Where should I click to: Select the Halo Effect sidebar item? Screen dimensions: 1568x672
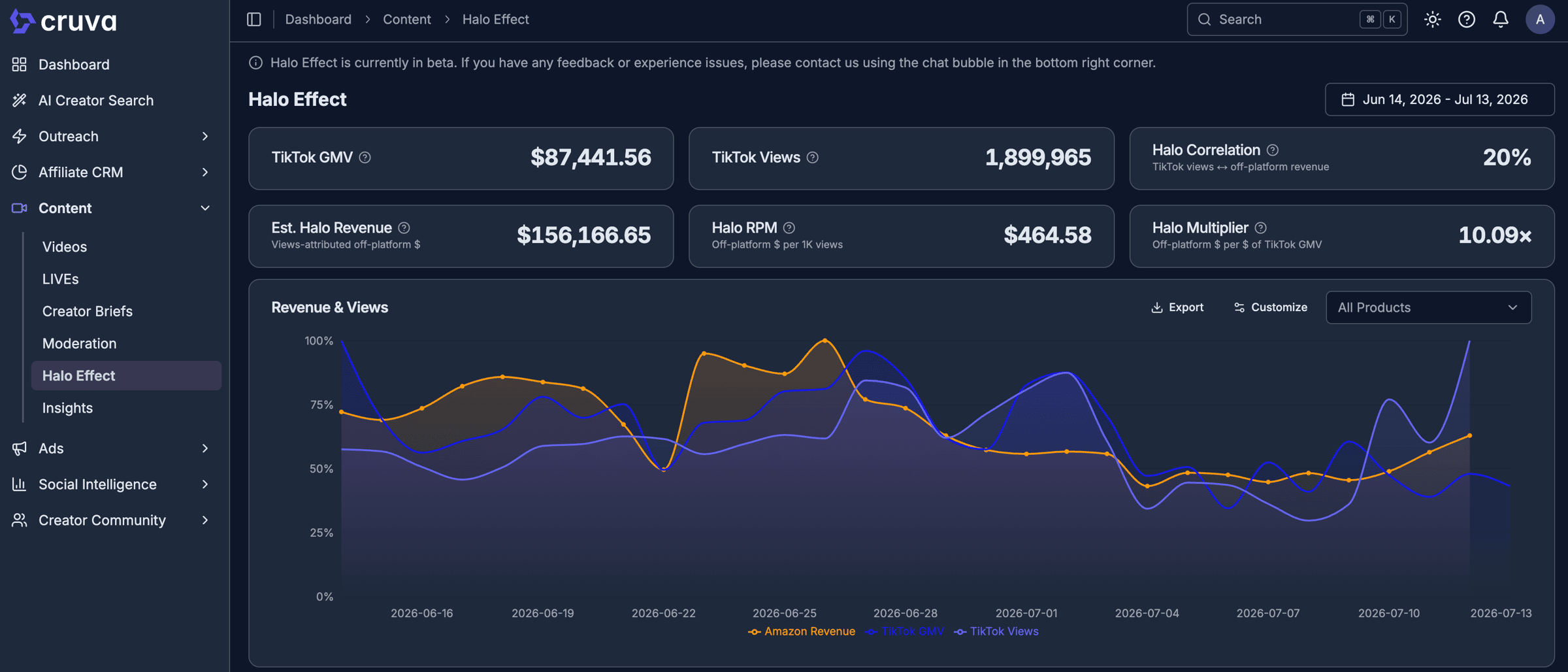(x=126, y=375)
